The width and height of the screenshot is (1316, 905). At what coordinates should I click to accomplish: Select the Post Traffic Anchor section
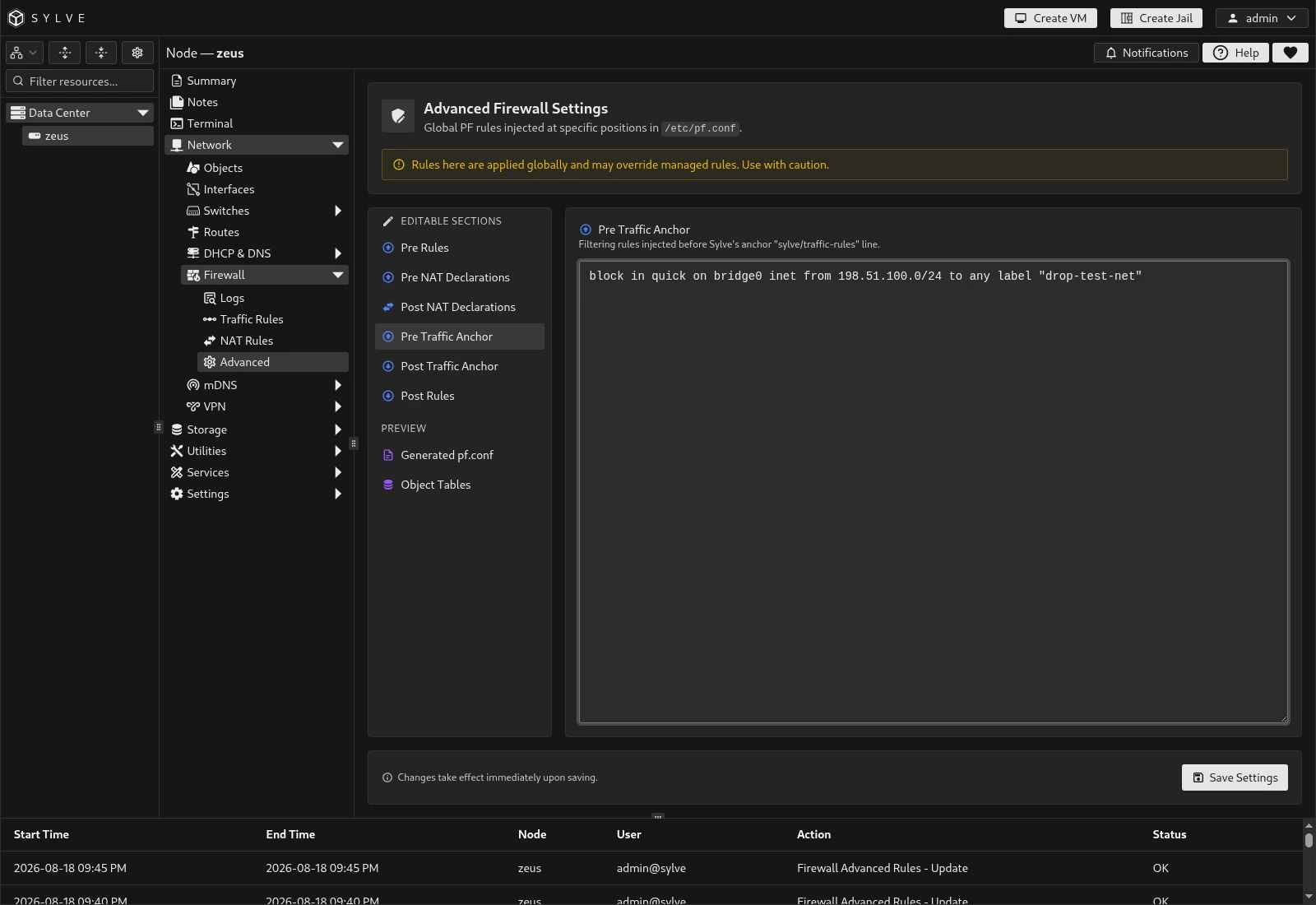pos(460,366)
